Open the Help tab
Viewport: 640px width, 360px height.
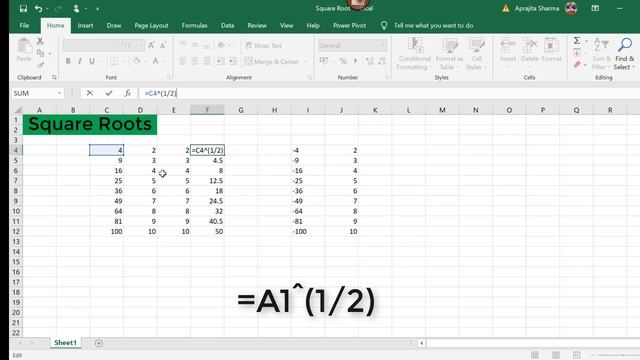pyautogui.click(x=313, y=25)
